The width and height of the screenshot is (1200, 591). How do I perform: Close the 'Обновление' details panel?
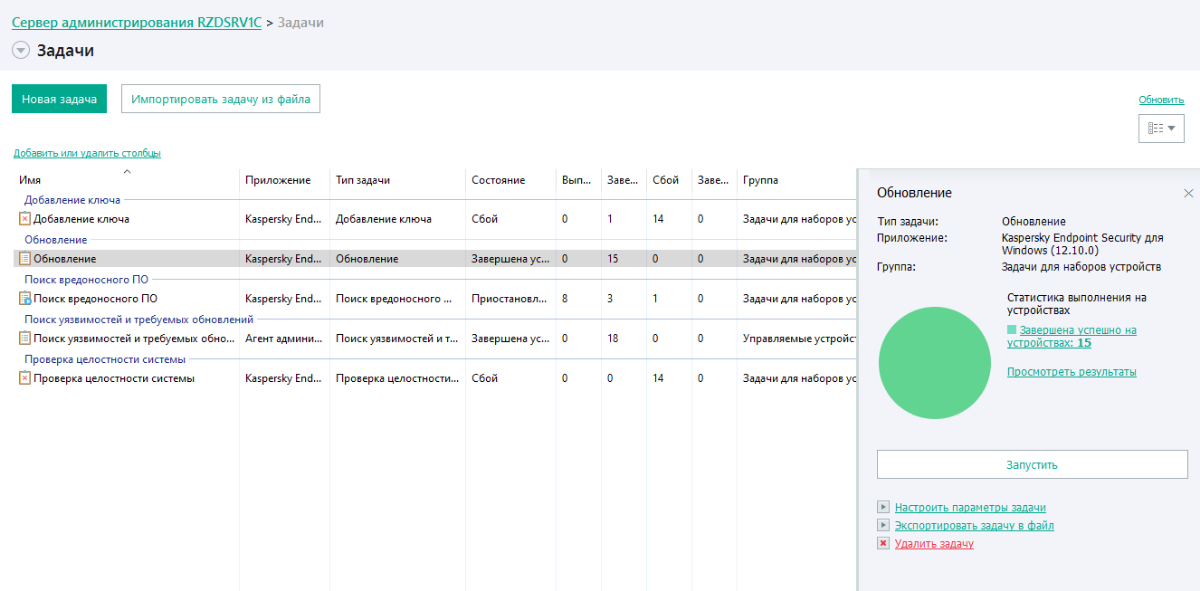click(1188, 193)
